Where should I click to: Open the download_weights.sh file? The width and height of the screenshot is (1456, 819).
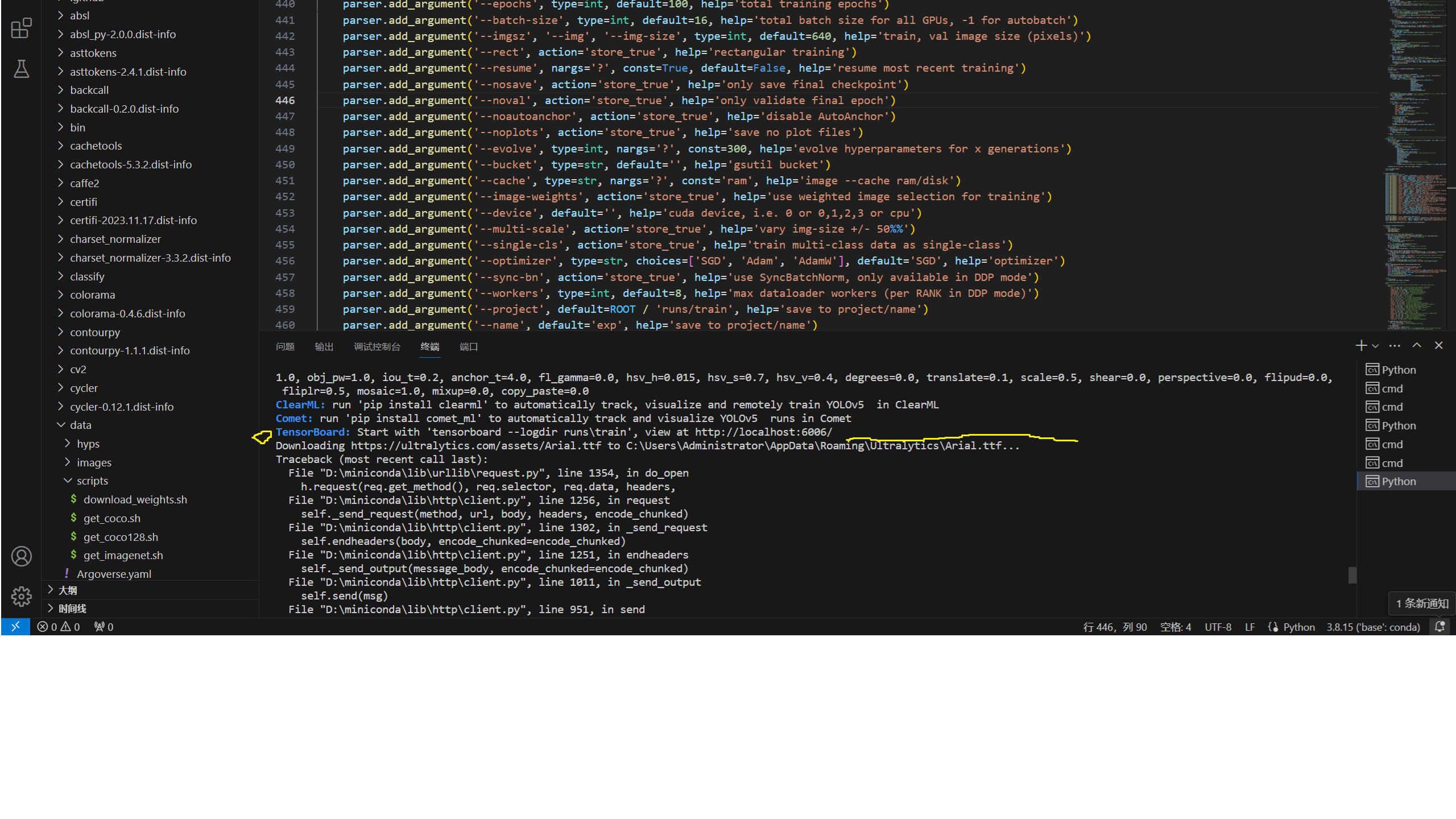[x=135, y=499]
